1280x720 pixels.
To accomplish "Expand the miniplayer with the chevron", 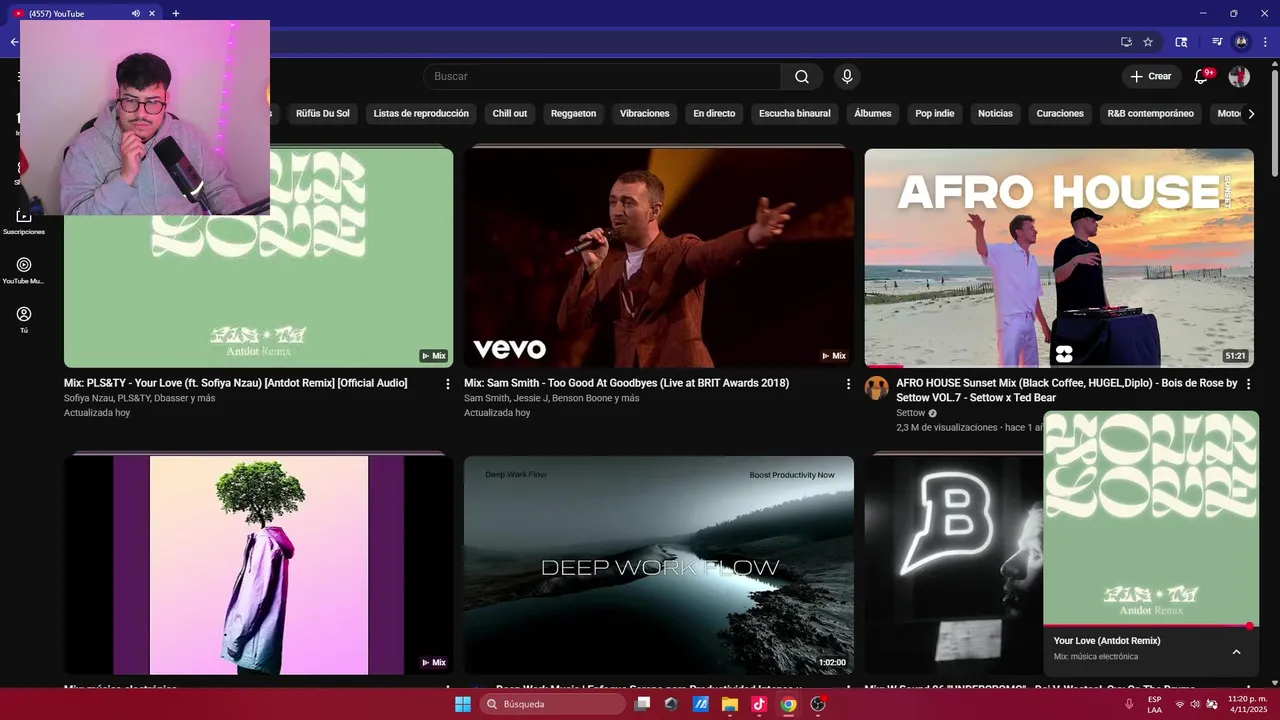I will pyautogui.click(x=1236, y=652).
